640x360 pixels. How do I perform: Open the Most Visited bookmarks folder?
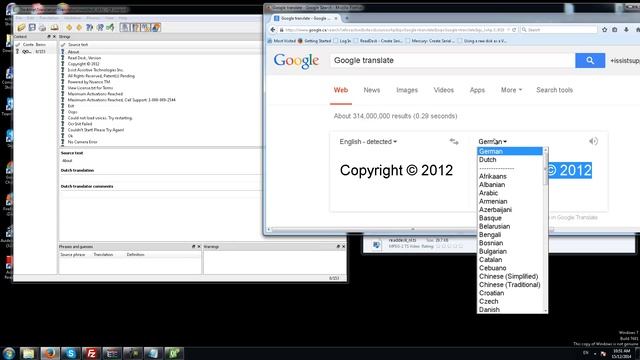[x=282, y=41]
